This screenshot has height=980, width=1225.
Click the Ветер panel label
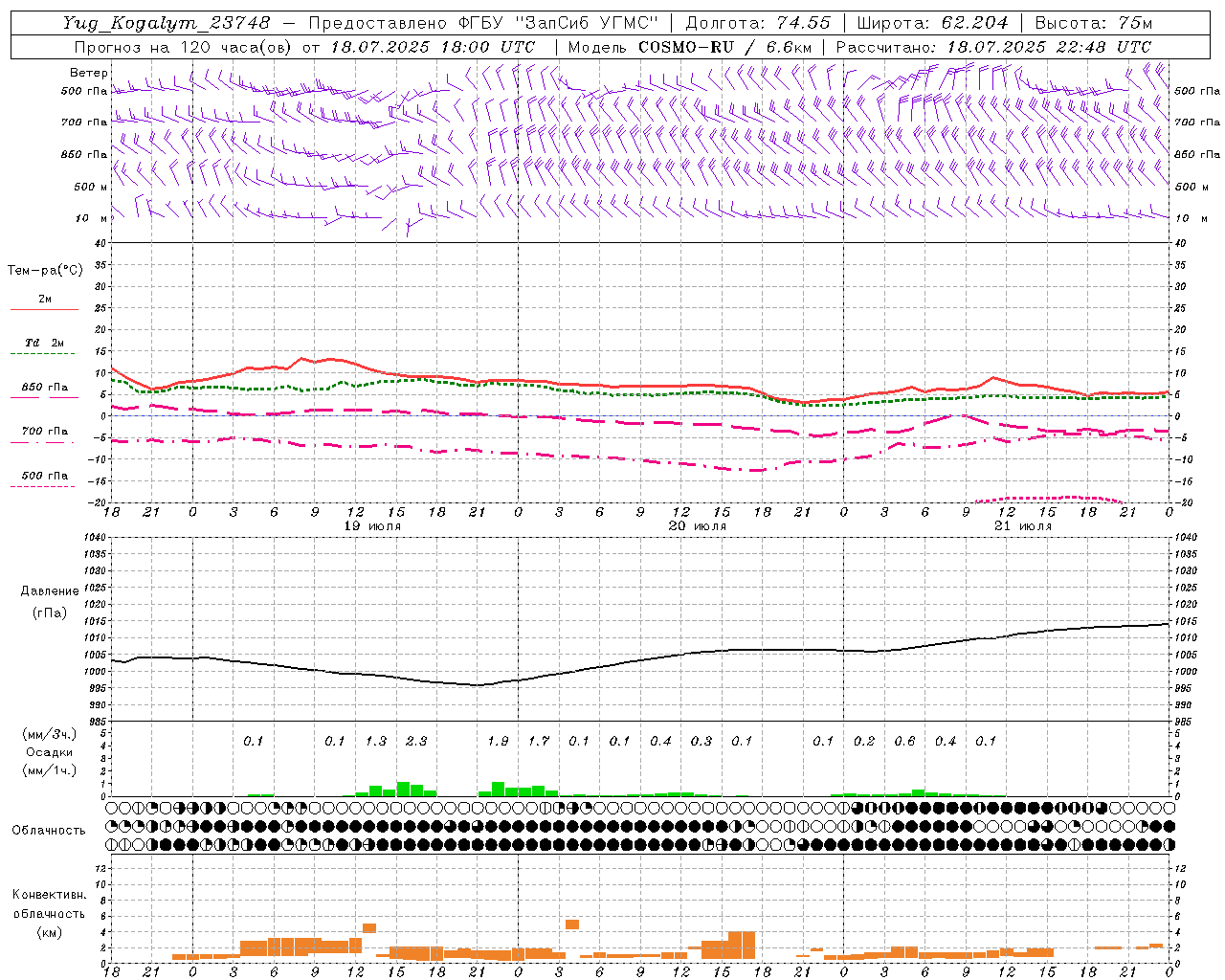coord(89,73)
